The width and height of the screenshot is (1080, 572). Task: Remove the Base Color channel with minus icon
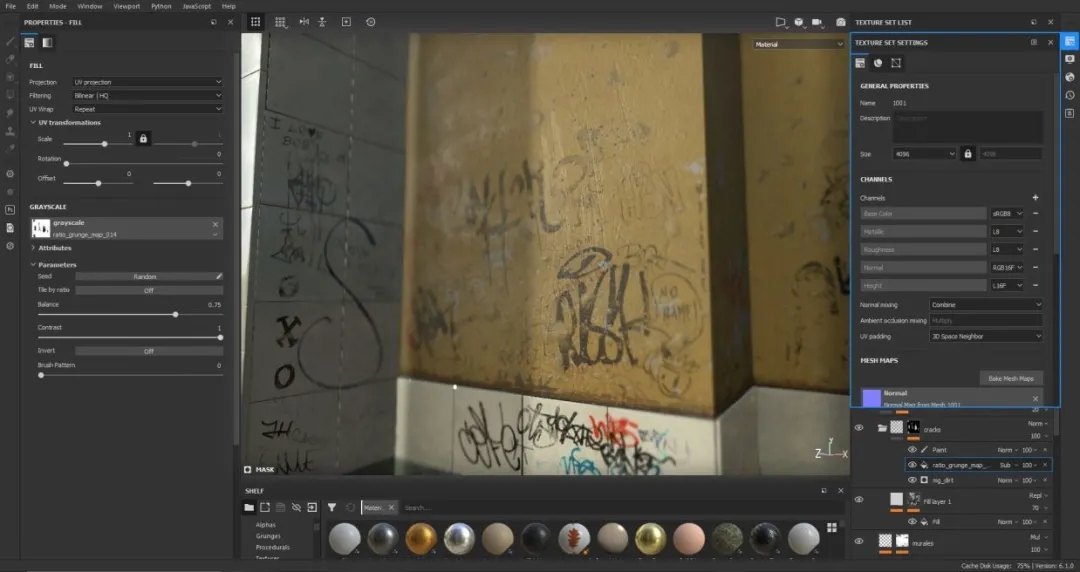[x=1035, y=214]
